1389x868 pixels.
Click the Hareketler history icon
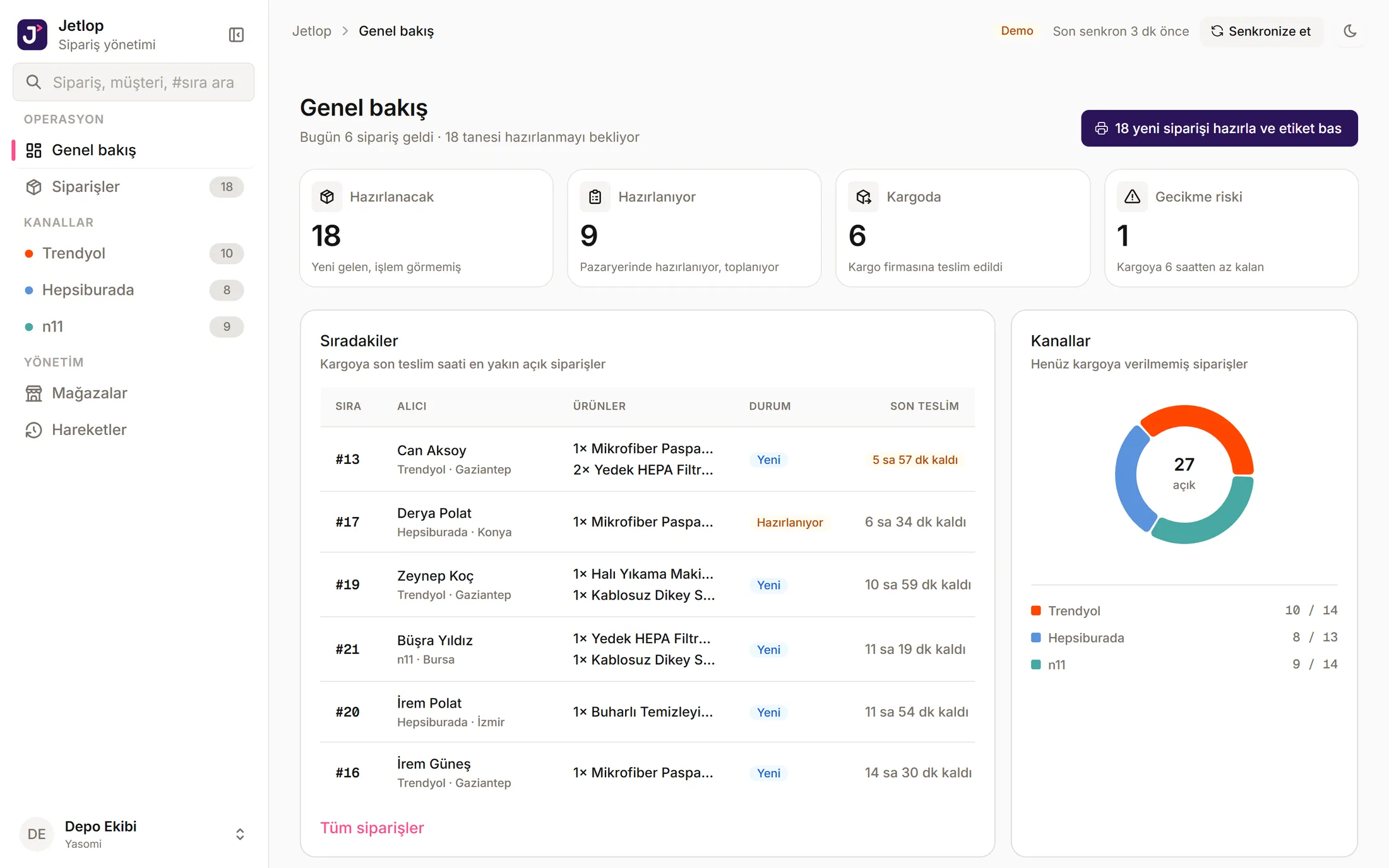(x=33, y=430)
